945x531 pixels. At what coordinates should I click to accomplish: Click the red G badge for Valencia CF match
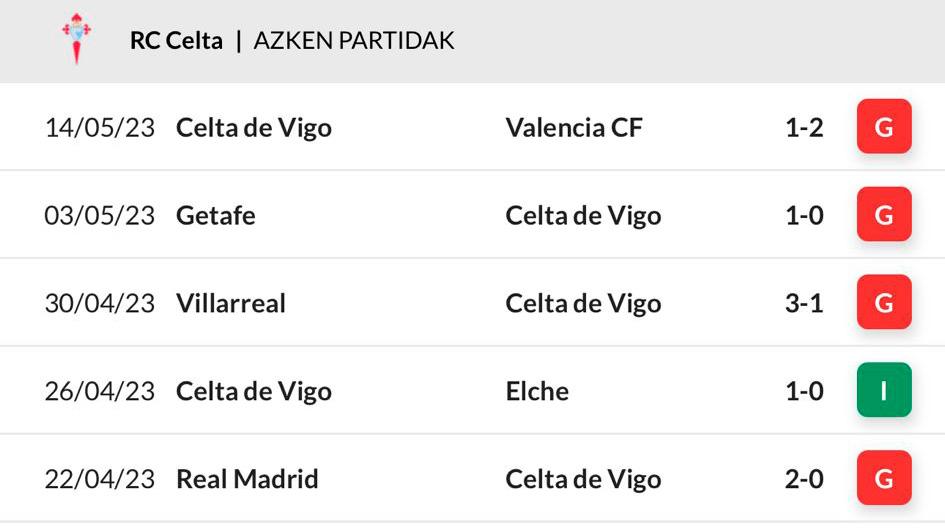[884, 127]
